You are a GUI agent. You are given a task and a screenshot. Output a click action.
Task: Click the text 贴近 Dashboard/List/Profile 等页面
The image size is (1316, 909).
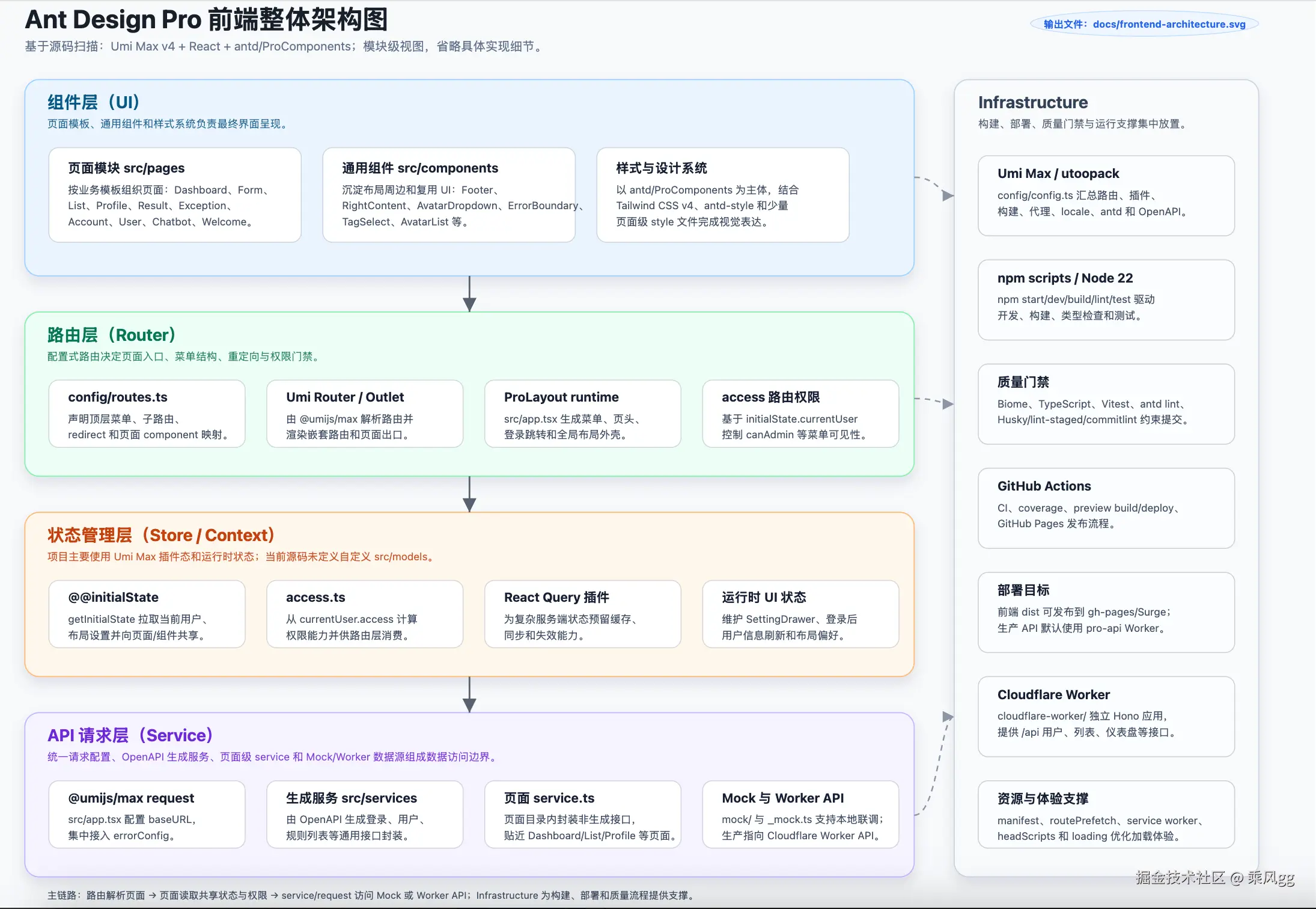[x=591, y=836]
